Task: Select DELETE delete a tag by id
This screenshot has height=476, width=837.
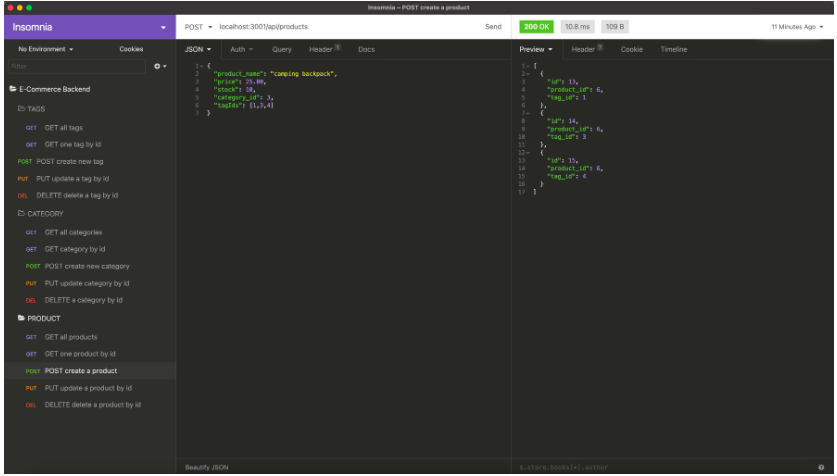Action: pos(77,195)
